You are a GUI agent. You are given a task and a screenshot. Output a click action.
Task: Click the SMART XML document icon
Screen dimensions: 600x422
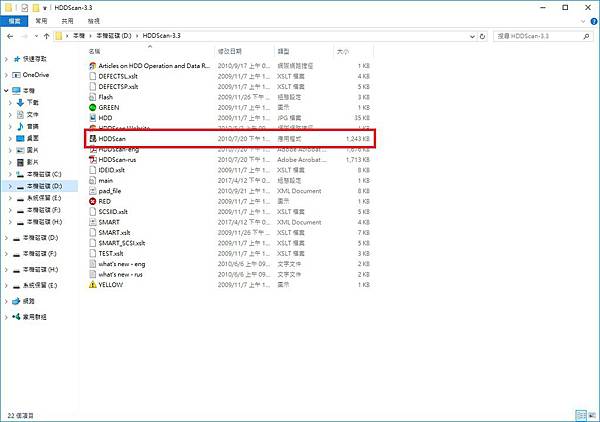[x=92, y=222]
